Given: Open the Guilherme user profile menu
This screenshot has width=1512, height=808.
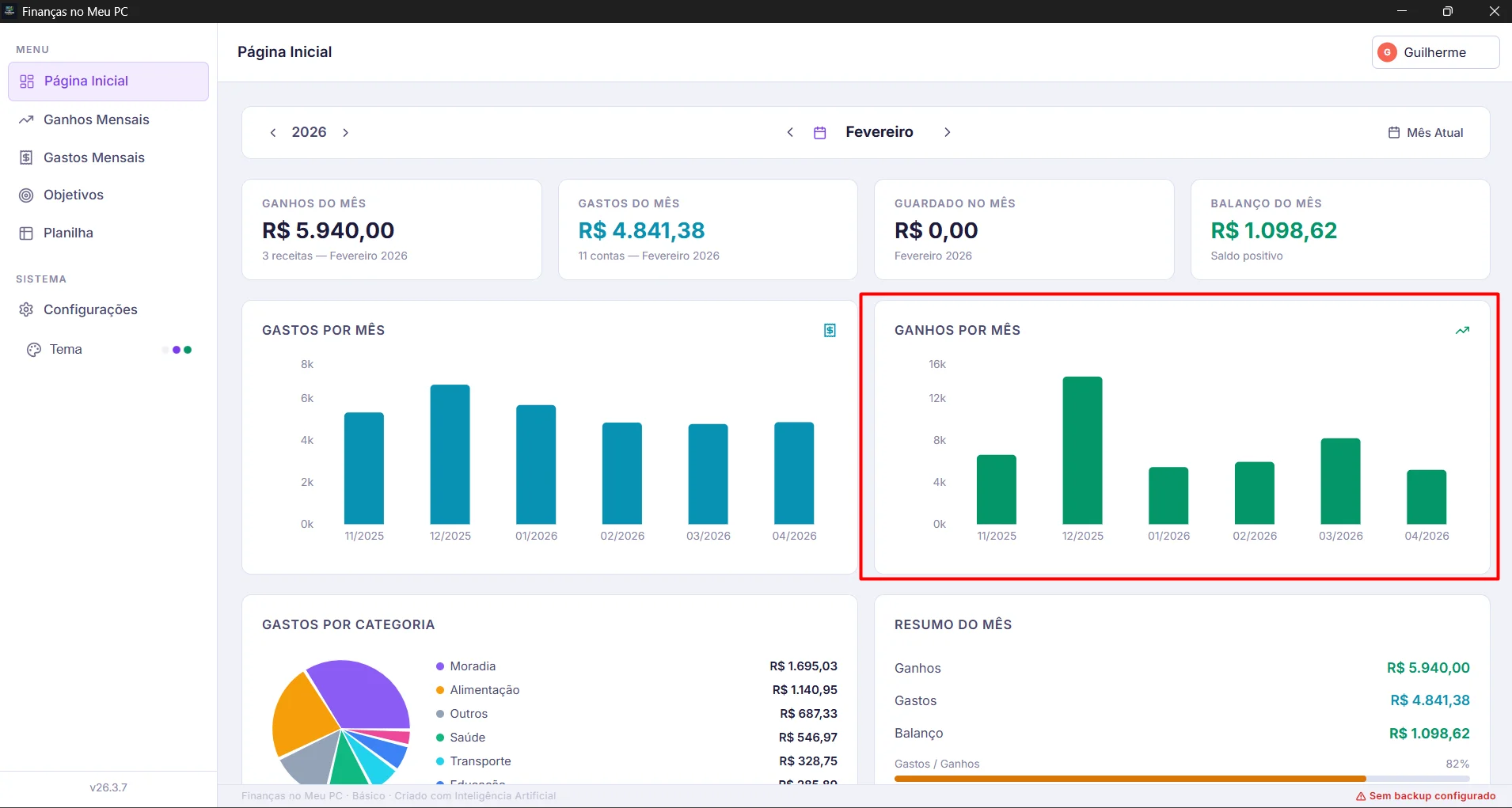Looking at the screenshot, I should (1434, 52).
